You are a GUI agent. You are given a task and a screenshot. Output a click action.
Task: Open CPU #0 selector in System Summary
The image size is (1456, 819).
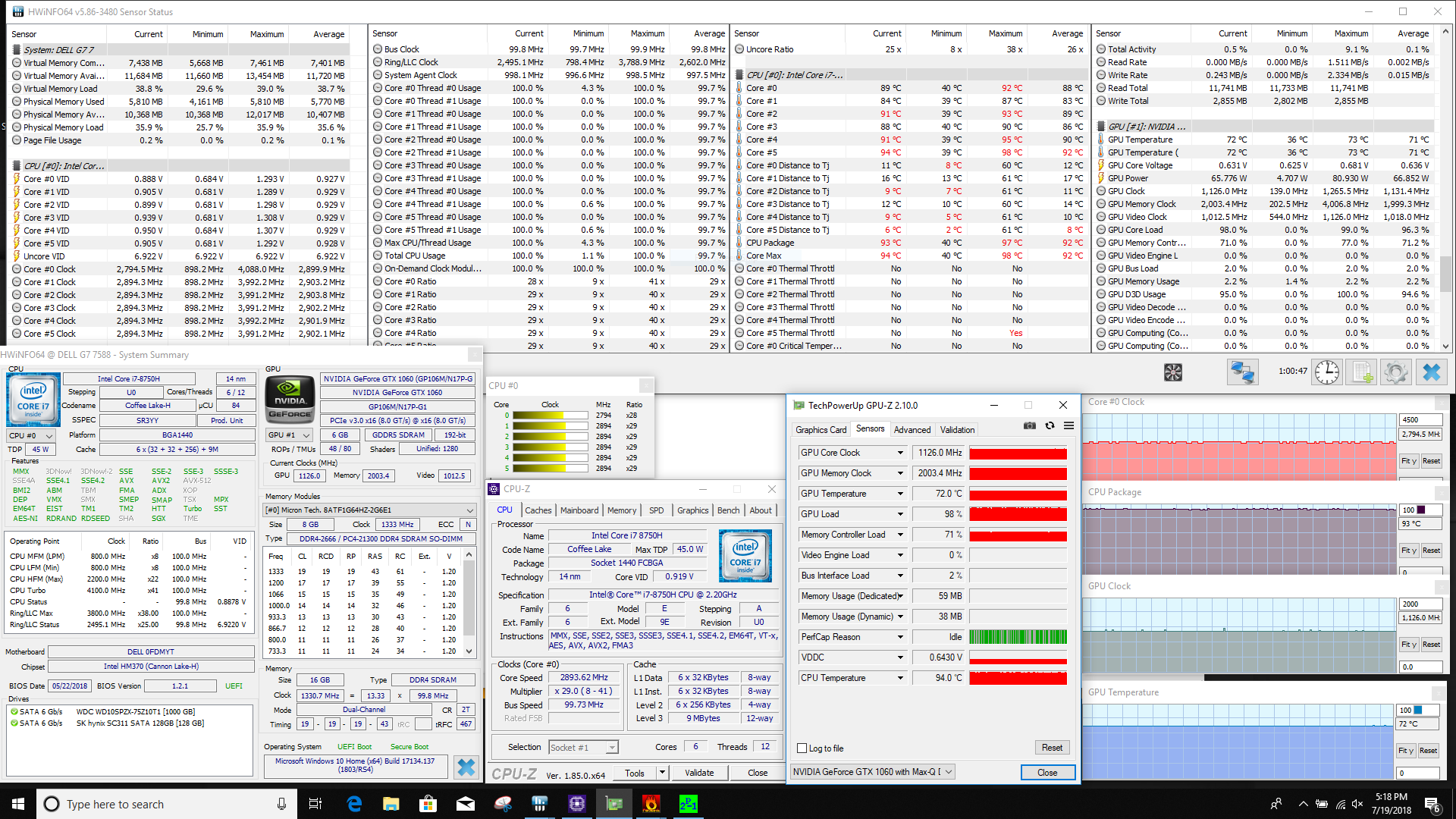(31, 435)
